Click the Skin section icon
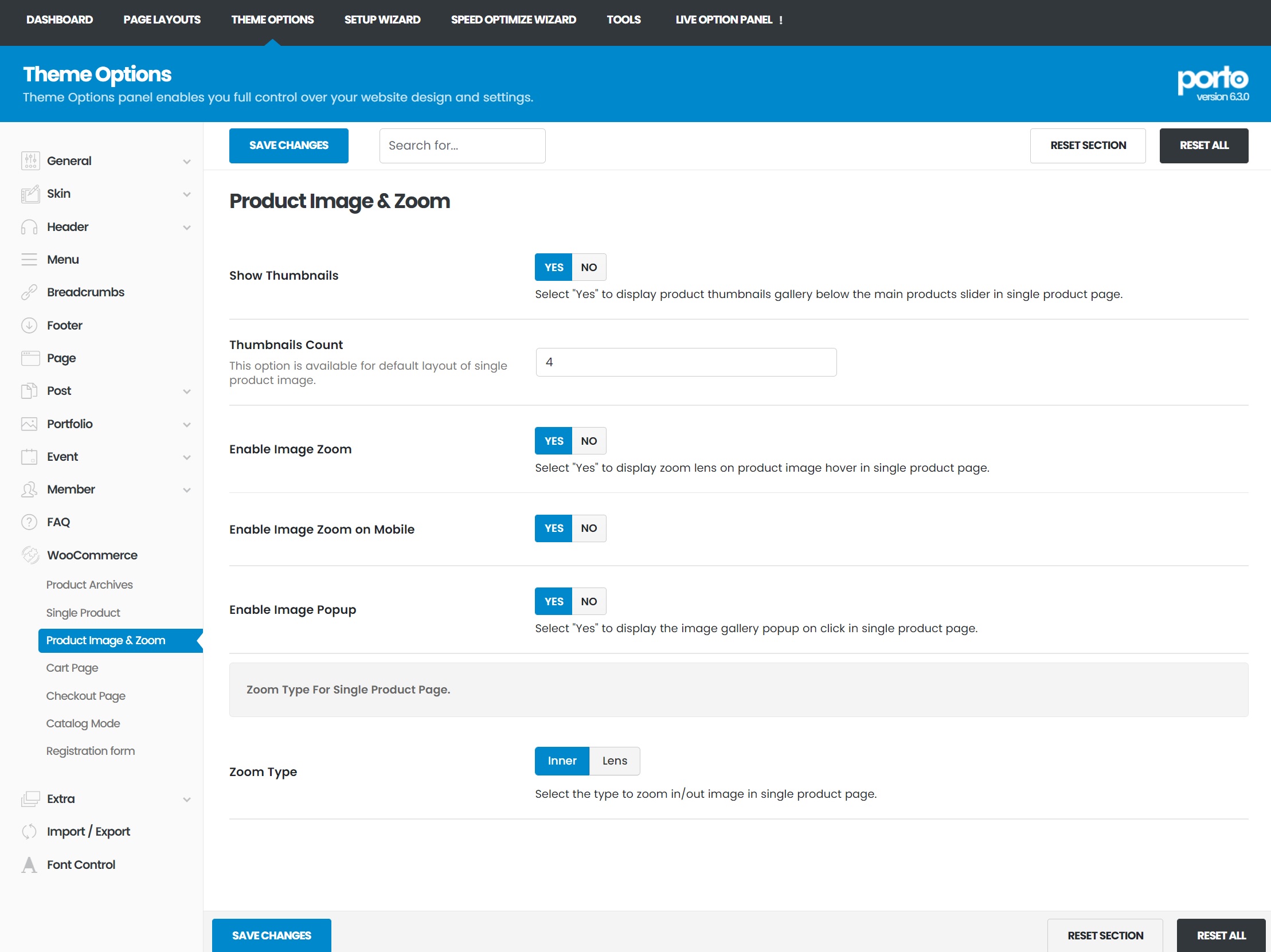This screenshot has height=952, width=1271. pyautogui.click(x=30, y=194)
